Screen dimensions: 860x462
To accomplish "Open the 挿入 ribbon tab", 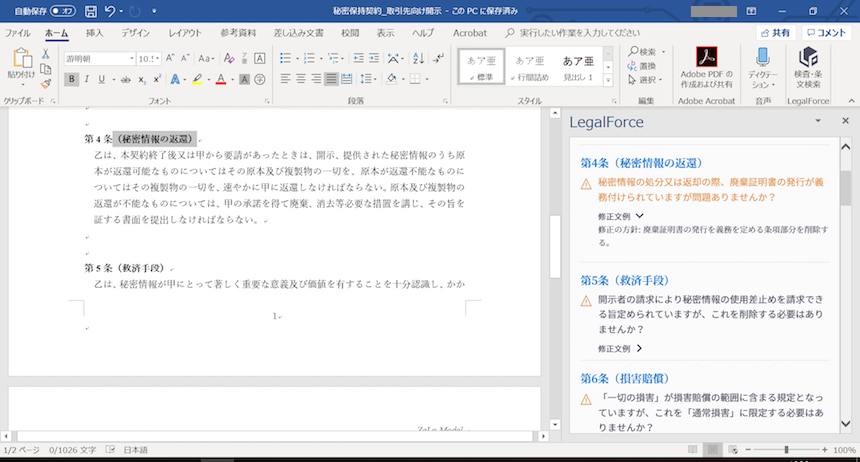I will pyautogui.click(x=94, y=33).
